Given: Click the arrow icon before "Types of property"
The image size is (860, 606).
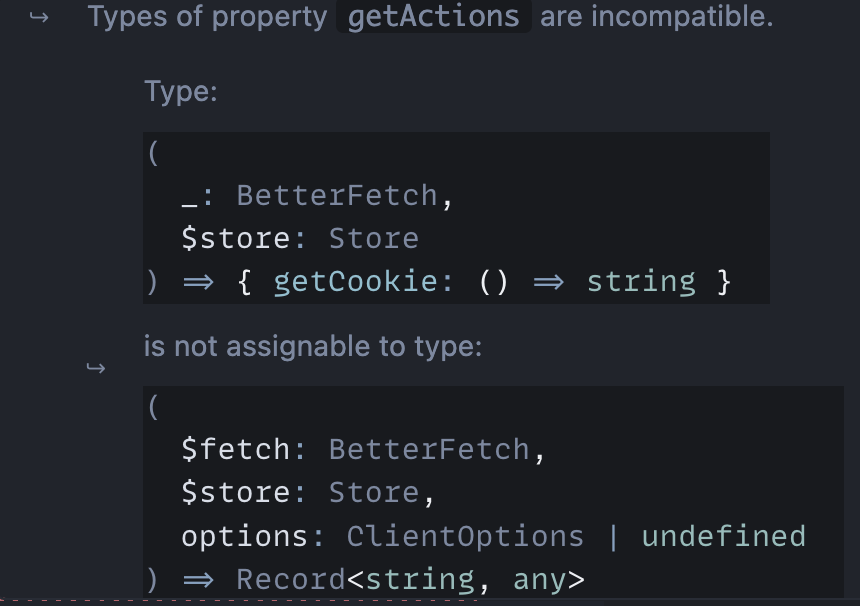Looking at the screenshot, I should [x=39, y=18].
